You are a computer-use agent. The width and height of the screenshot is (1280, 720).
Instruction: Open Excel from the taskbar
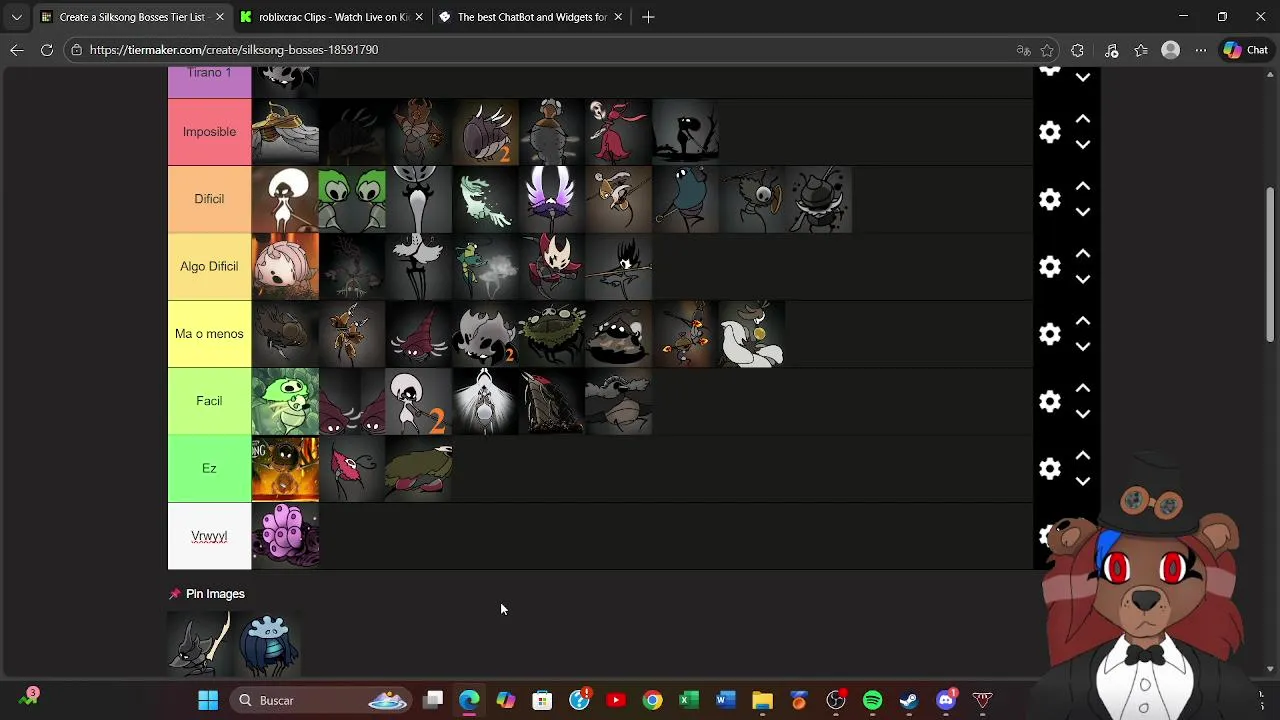point(689,700)
